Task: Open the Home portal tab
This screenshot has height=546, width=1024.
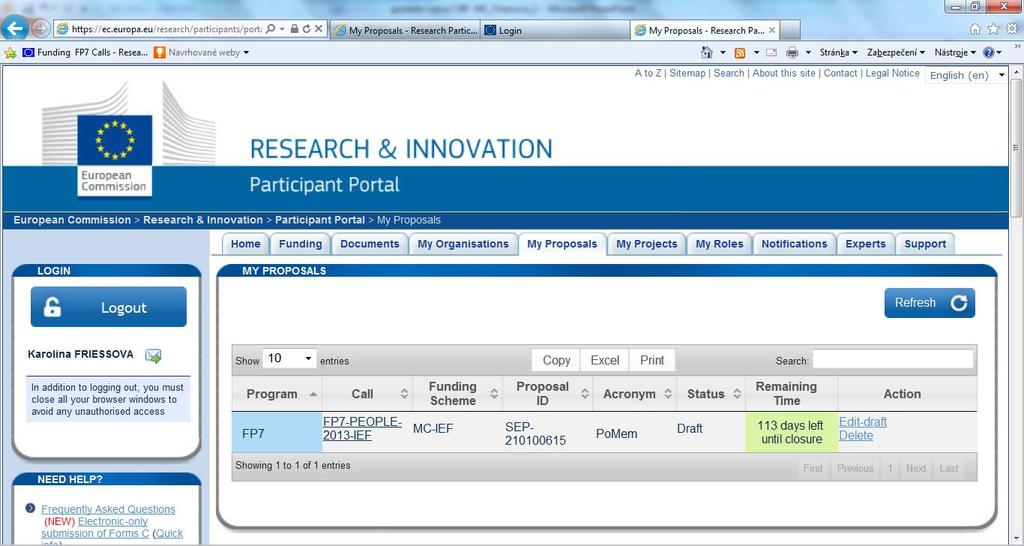Action: (246, 244)
